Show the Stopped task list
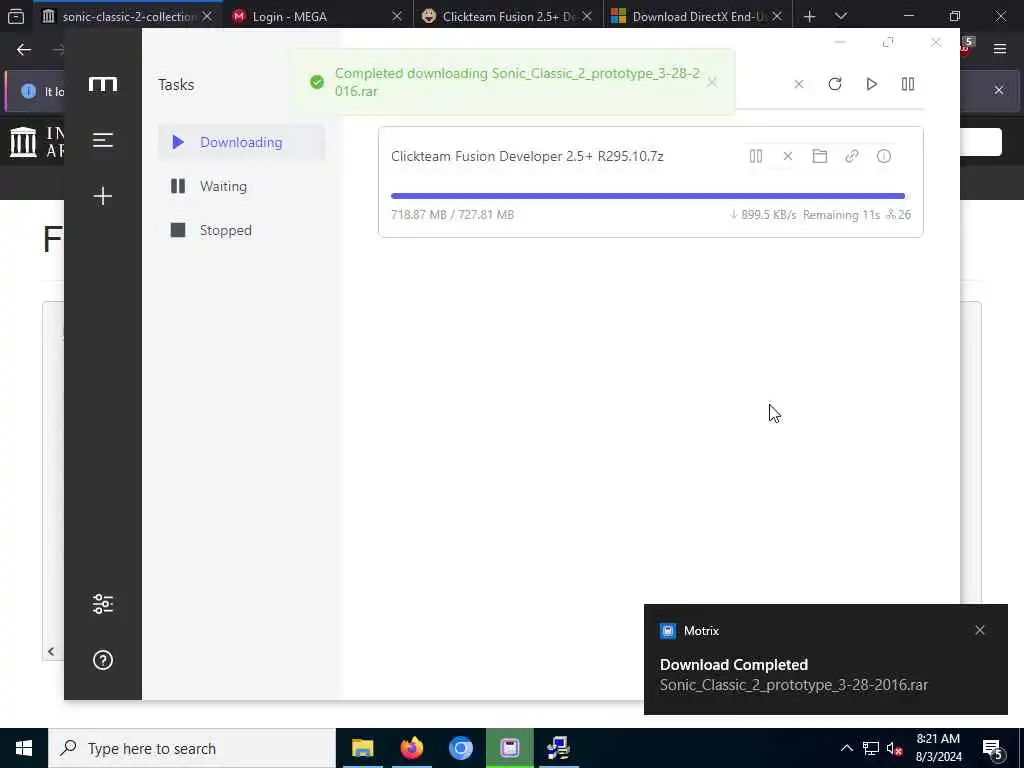Image resolution: width=1024 pixels, height=768 pixels. click(242, 230)
